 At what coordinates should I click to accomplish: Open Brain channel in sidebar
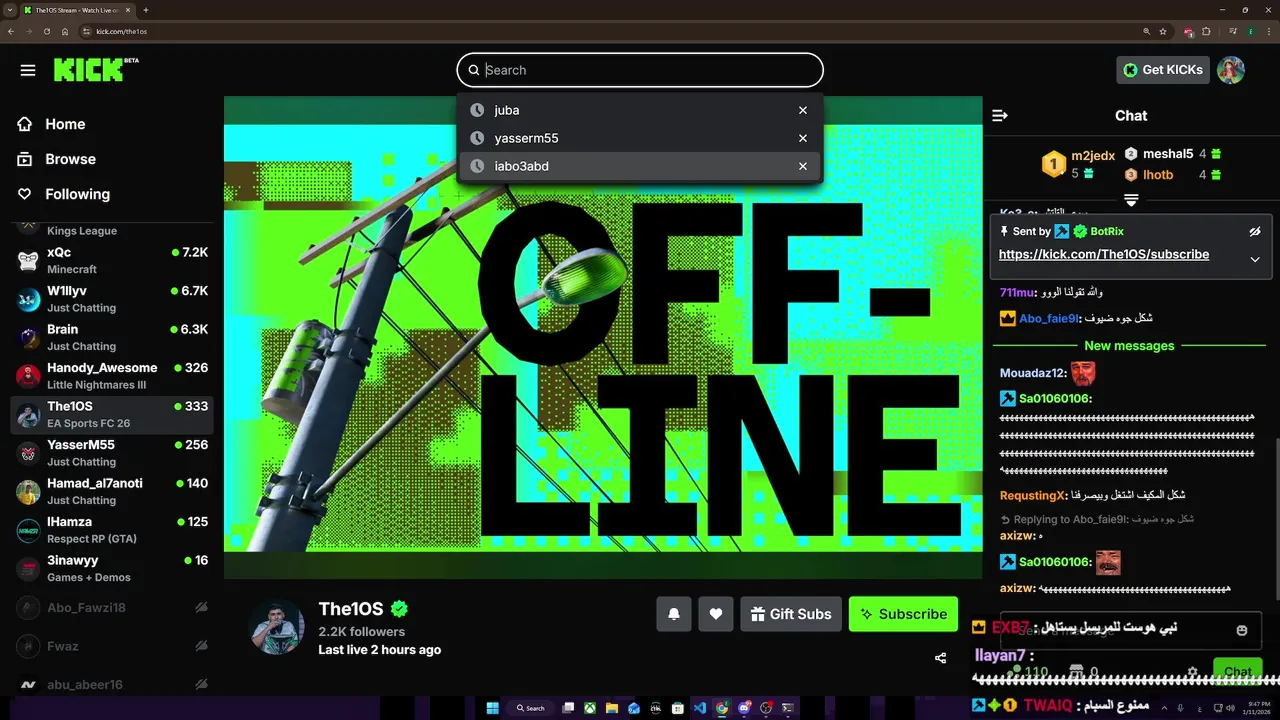click(111, 337)
